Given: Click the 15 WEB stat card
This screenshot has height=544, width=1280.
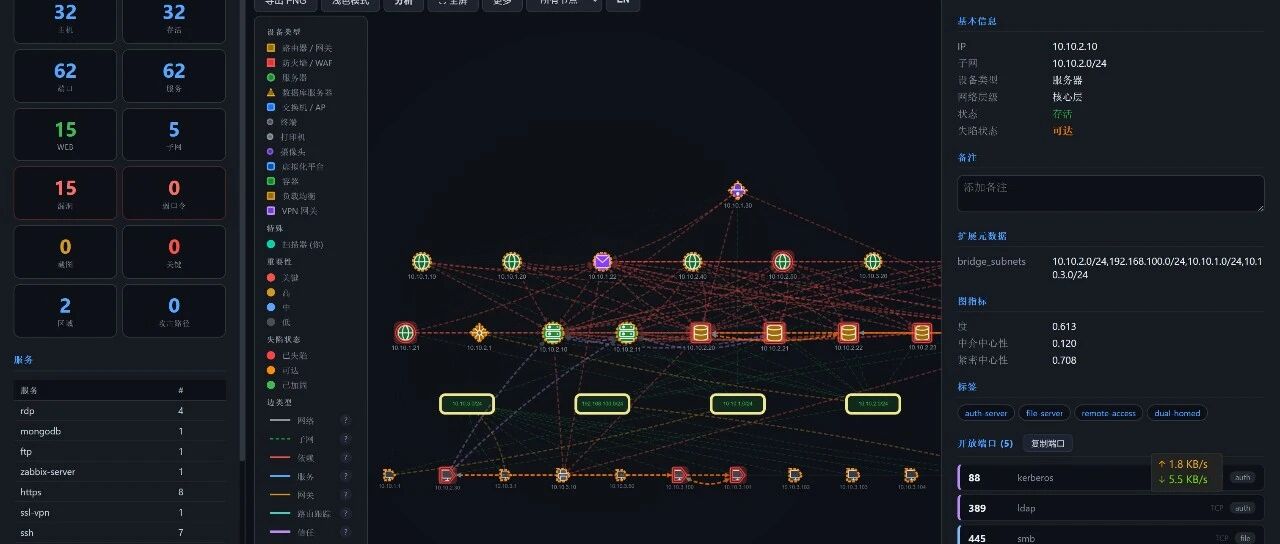Looking at the screenshot, I should [65, 135].
